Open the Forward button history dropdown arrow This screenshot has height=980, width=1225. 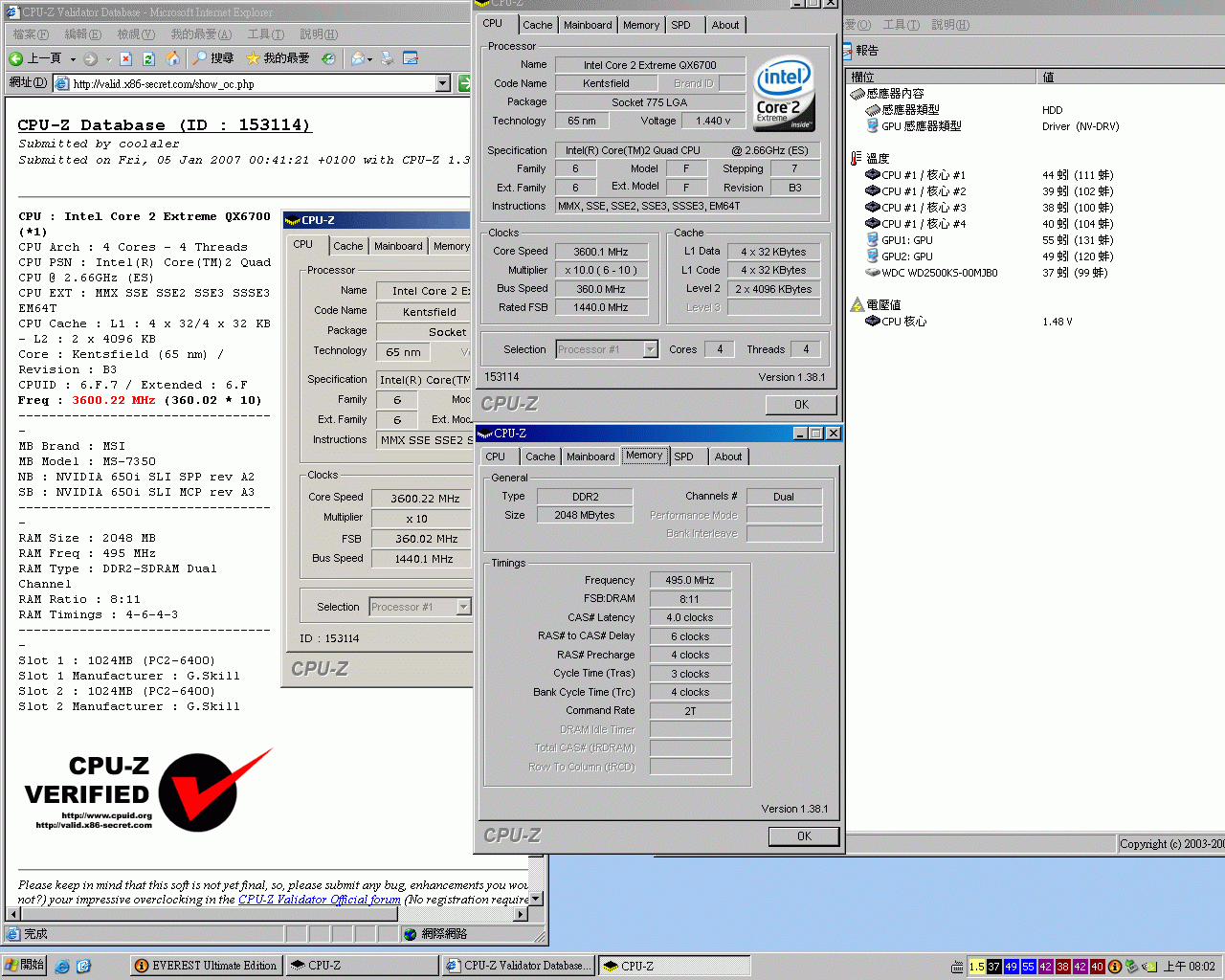(x=107, y=58)
